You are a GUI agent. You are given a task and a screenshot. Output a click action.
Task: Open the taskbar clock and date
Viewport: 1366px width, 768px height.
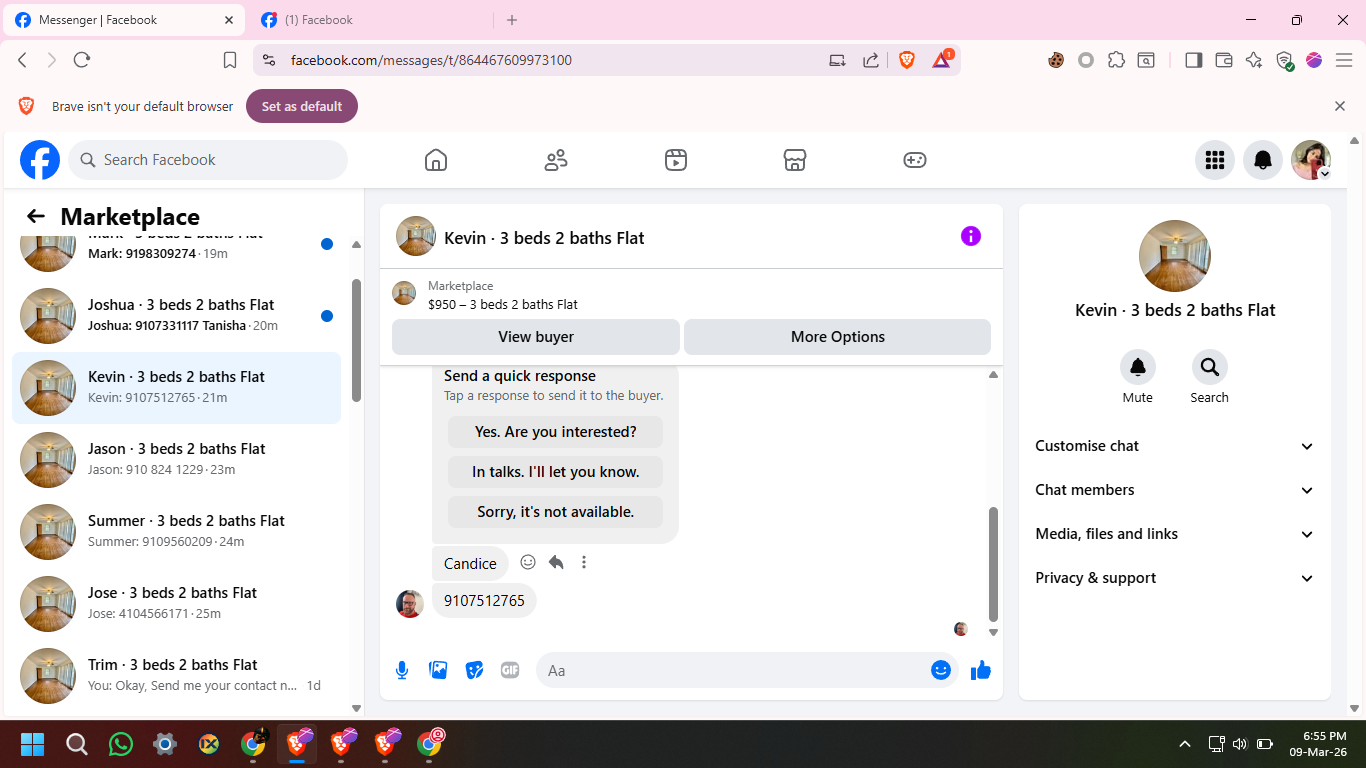click(x=1318, y=744)
